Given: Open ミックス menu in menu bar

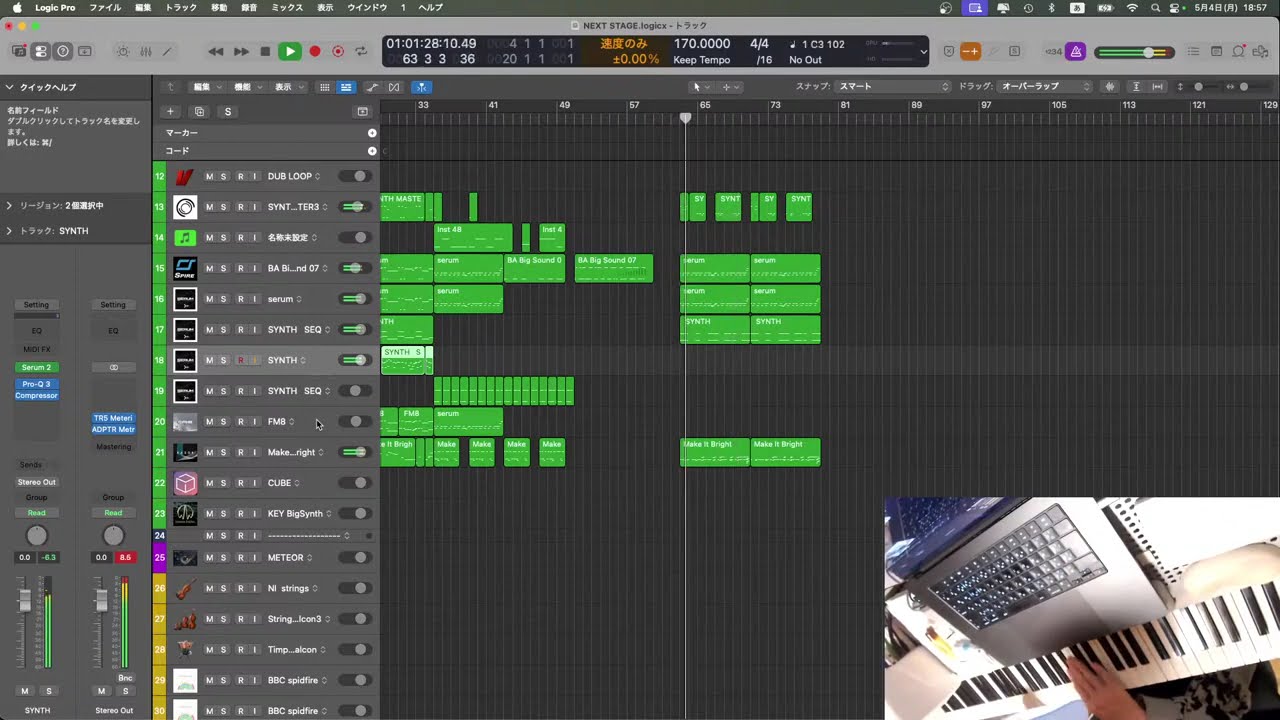Looking at the screenshot, I should [x=287, y=7].
